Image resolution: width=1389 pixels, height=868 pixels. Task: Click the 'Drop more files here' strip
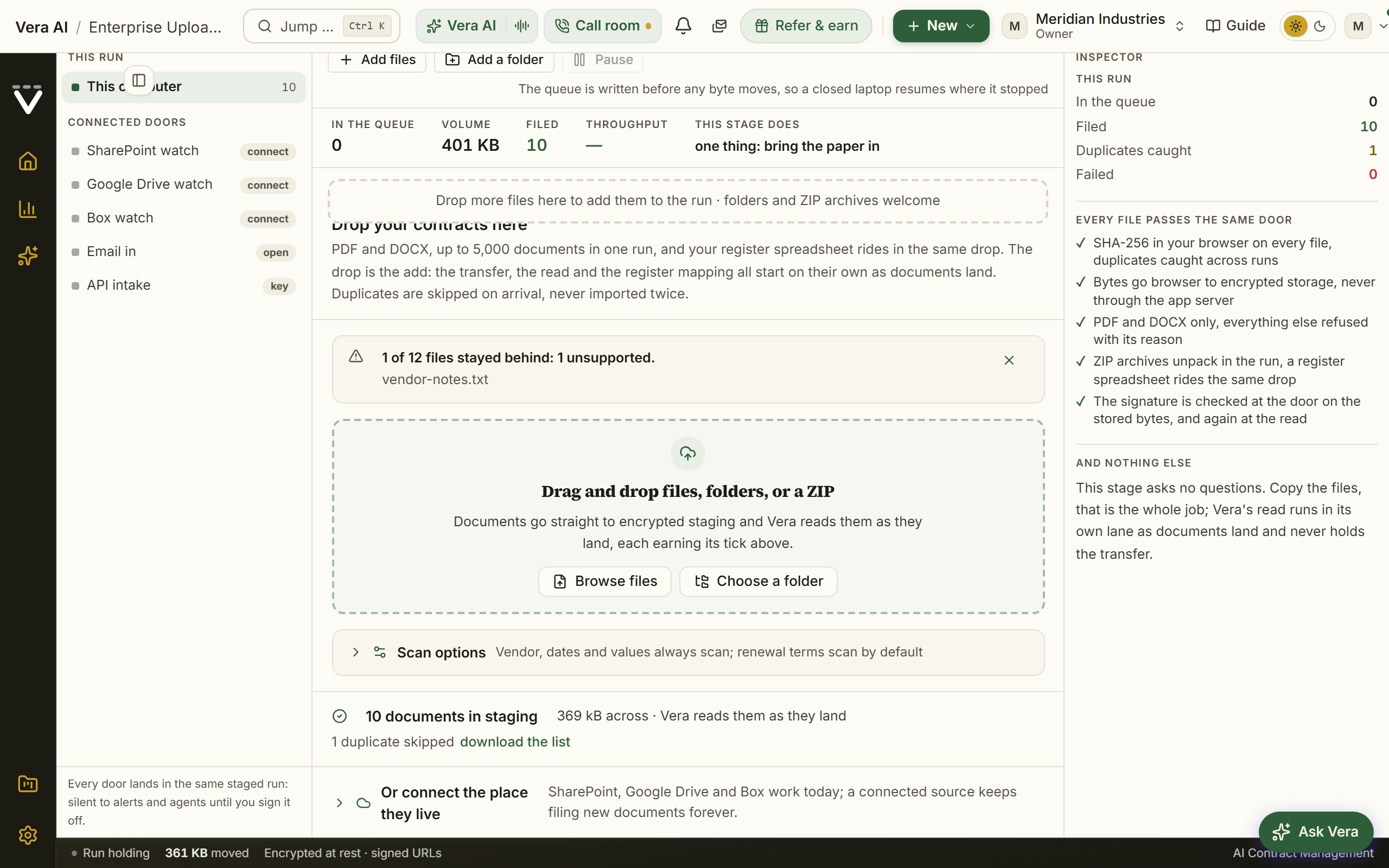coord(687,201)
